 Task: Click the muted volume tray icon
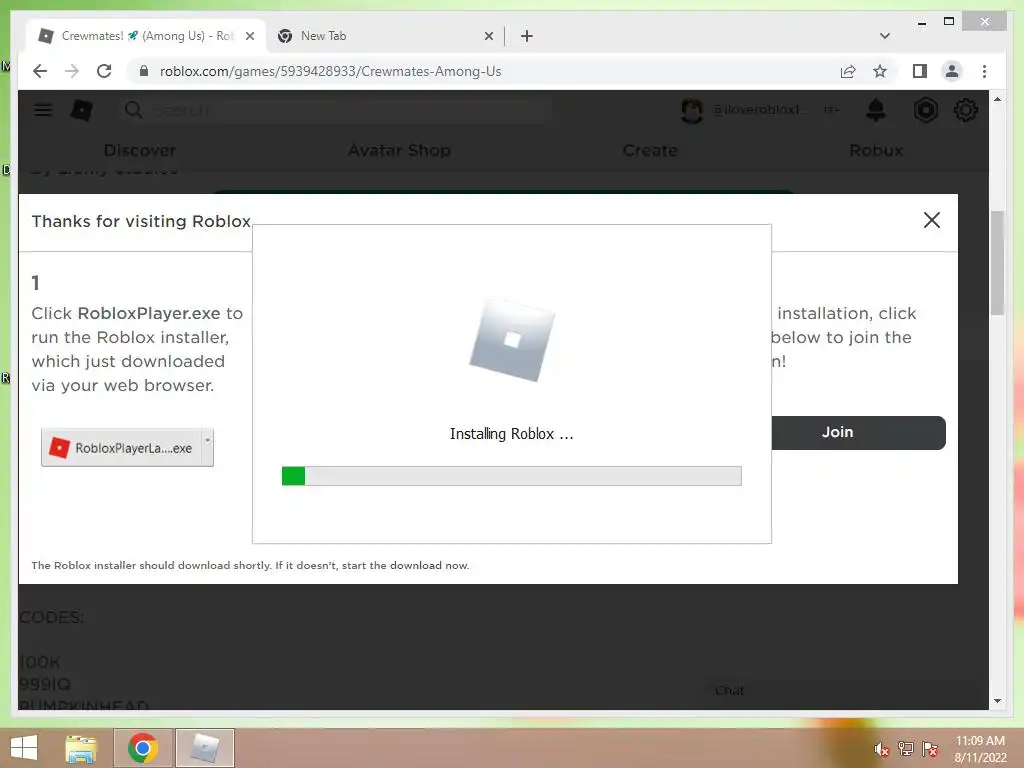881,749
